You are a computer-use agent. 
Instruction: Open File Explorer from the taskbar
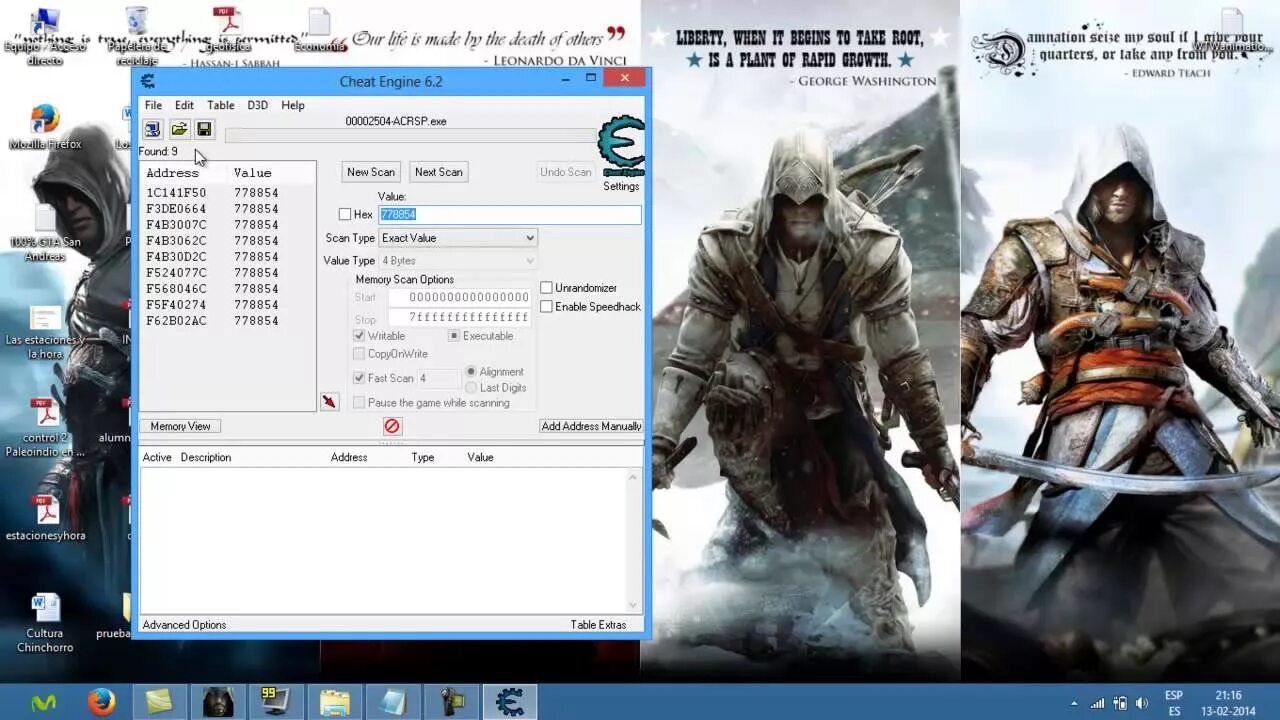coord(335,702)
